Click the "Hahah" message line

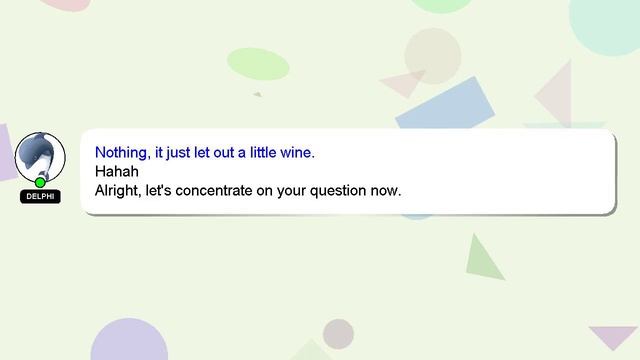(117, 171)
